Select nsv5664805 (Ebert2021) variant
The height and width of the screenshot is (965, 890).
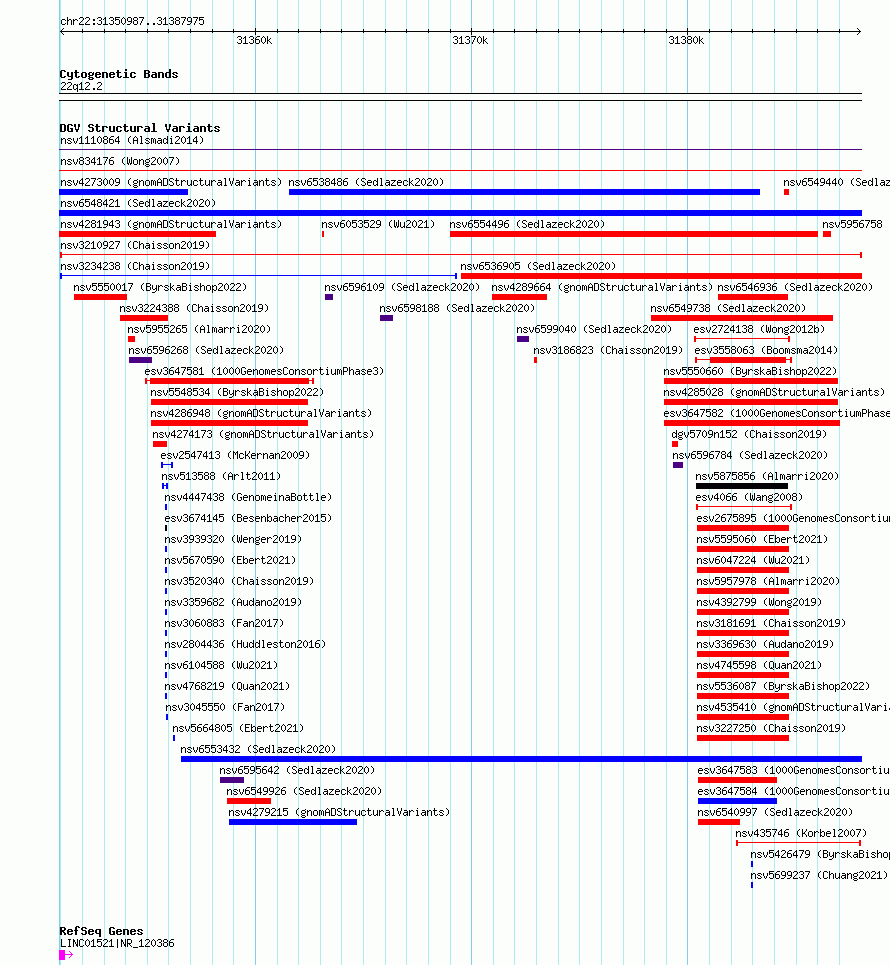coord(238,728)
